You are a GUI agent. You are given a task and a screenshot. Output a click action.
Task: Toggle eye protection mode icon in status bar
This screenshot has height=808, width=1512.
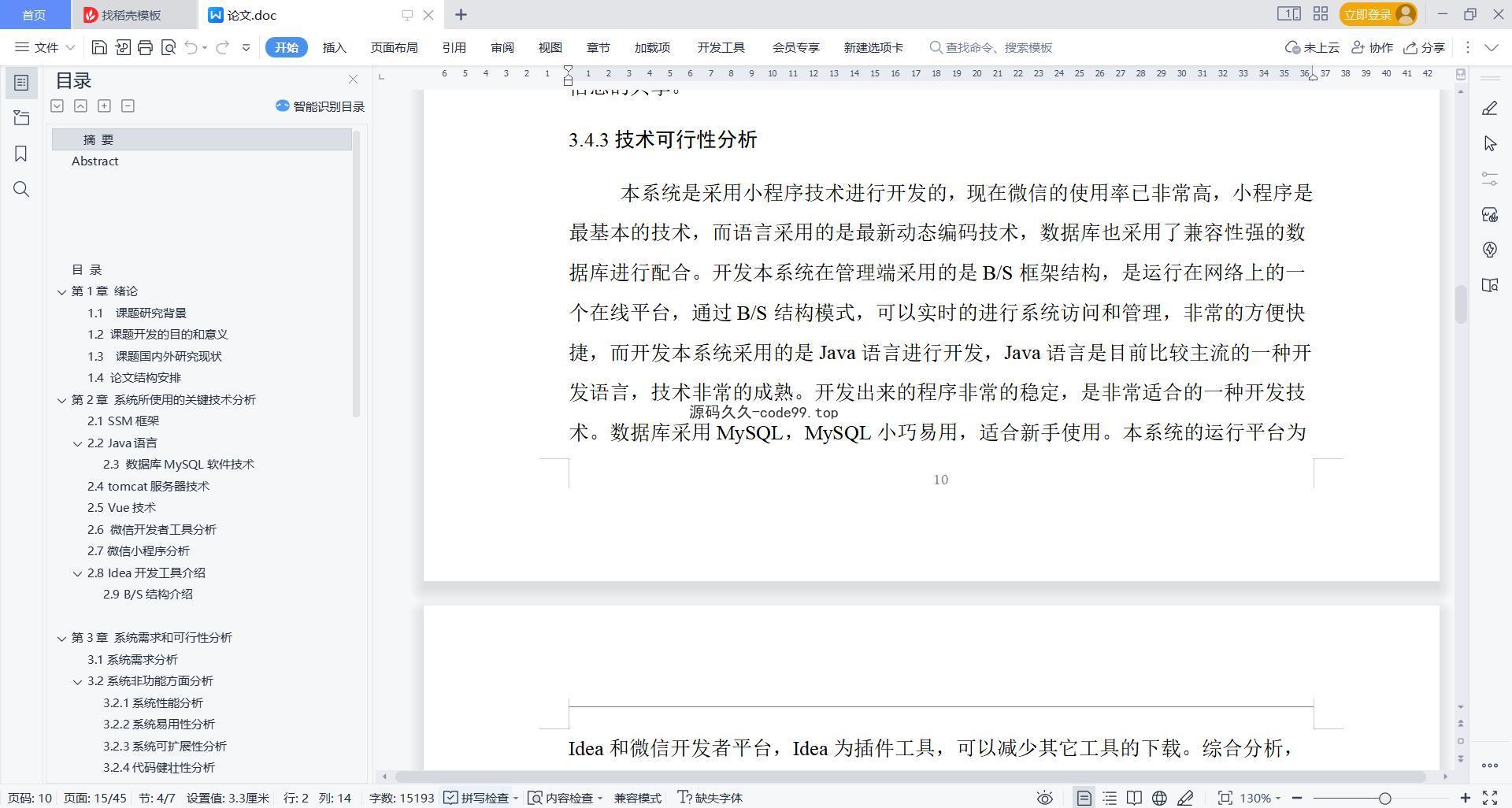(x=1045, y=798)
